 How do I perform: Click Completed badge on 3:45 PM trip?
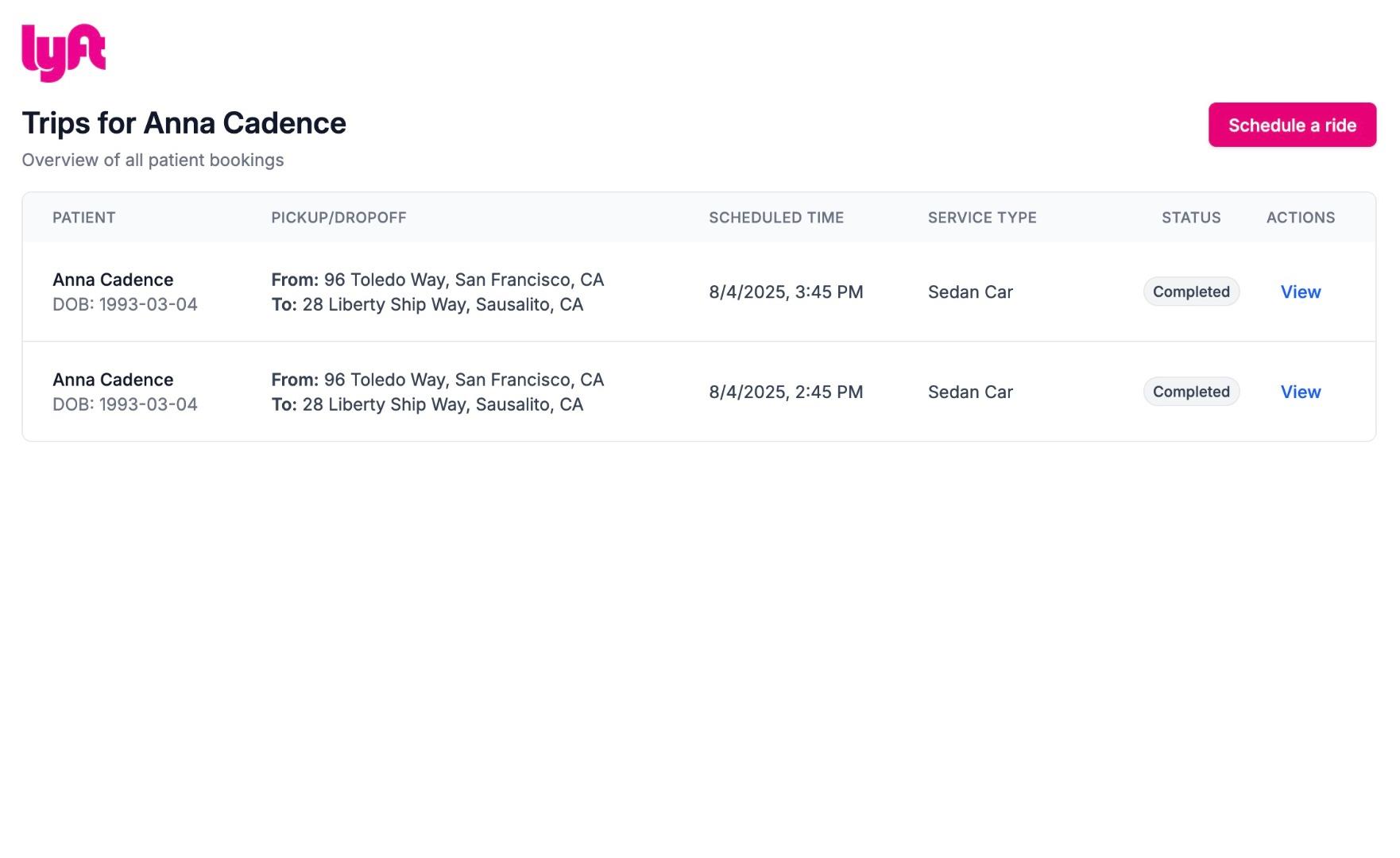1190,292
